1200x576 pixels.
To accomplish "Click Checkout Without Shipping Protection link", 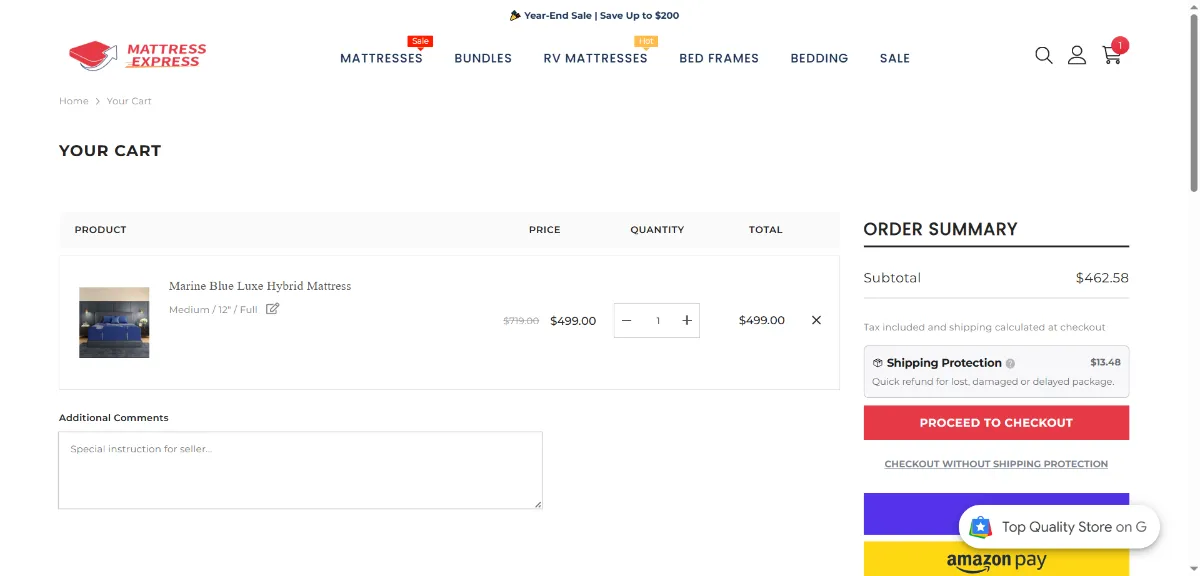I will (996, 464).
